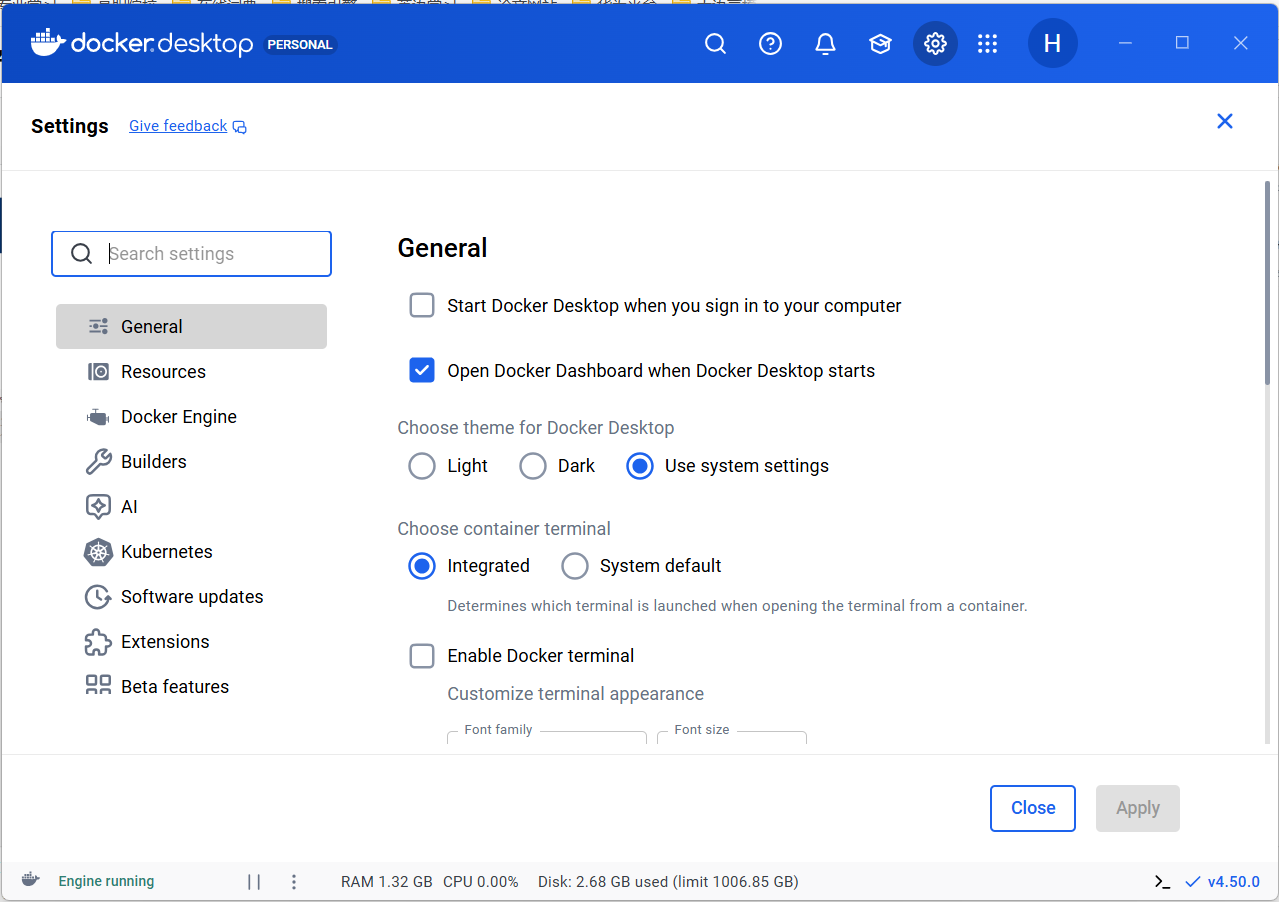The width and height of the screenshot is (1279, 902).
Task: Click the Apply button
Action: pos(1138,808)
